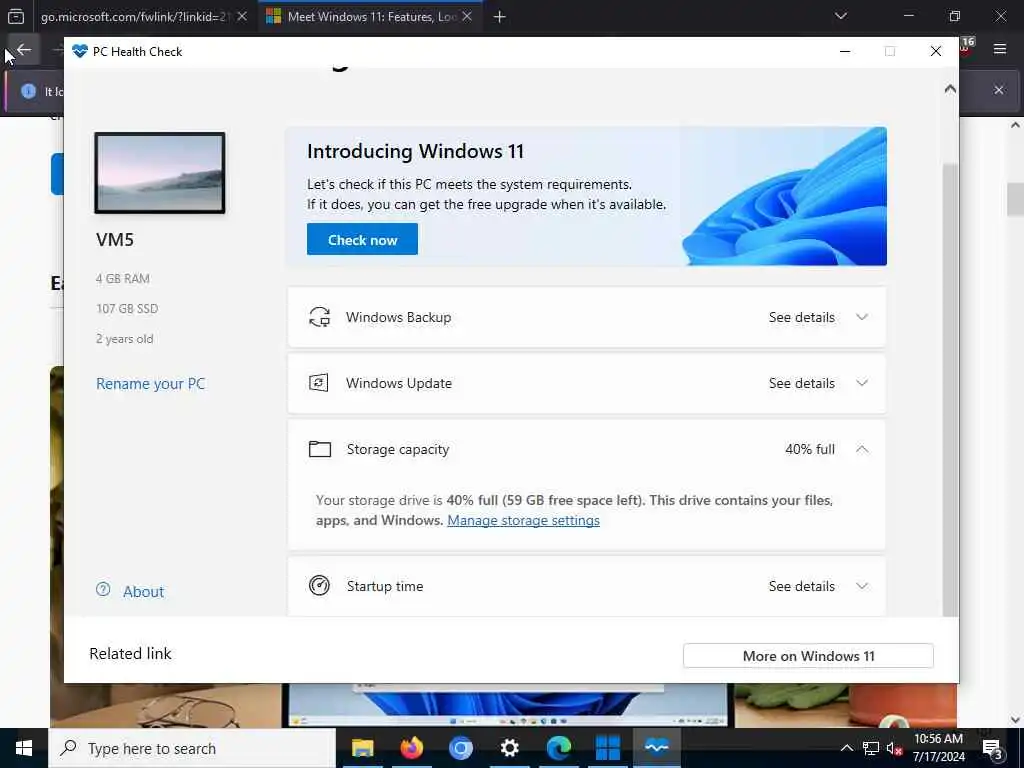Dismiss the browser notification bar with X
Viewport: 1024px width, 768px height.
[999, 90]
